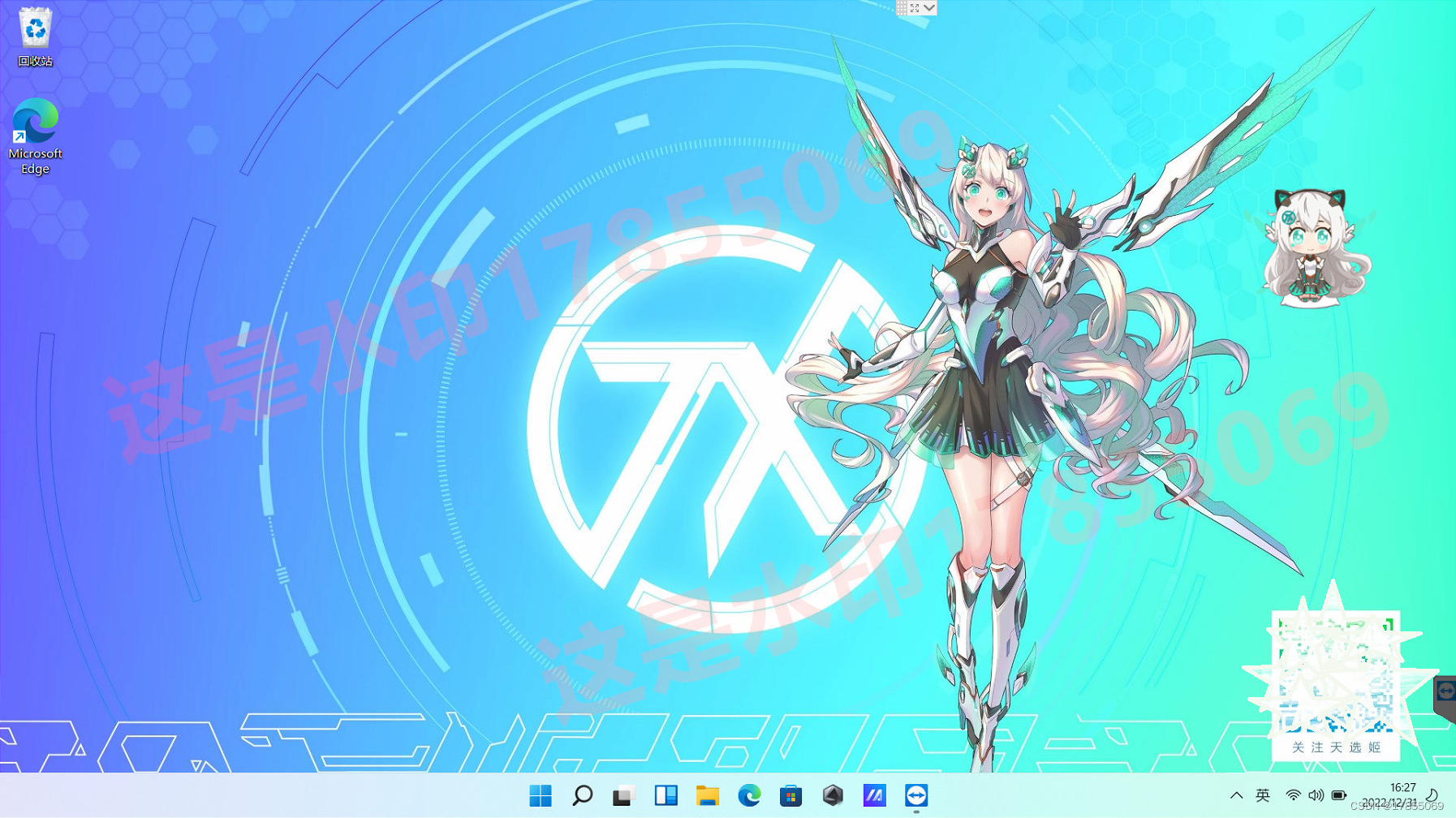This screenshot has height=818, width=1456.
Task: Toggle full screen on remote toolbar
Action: coord(915,7)
